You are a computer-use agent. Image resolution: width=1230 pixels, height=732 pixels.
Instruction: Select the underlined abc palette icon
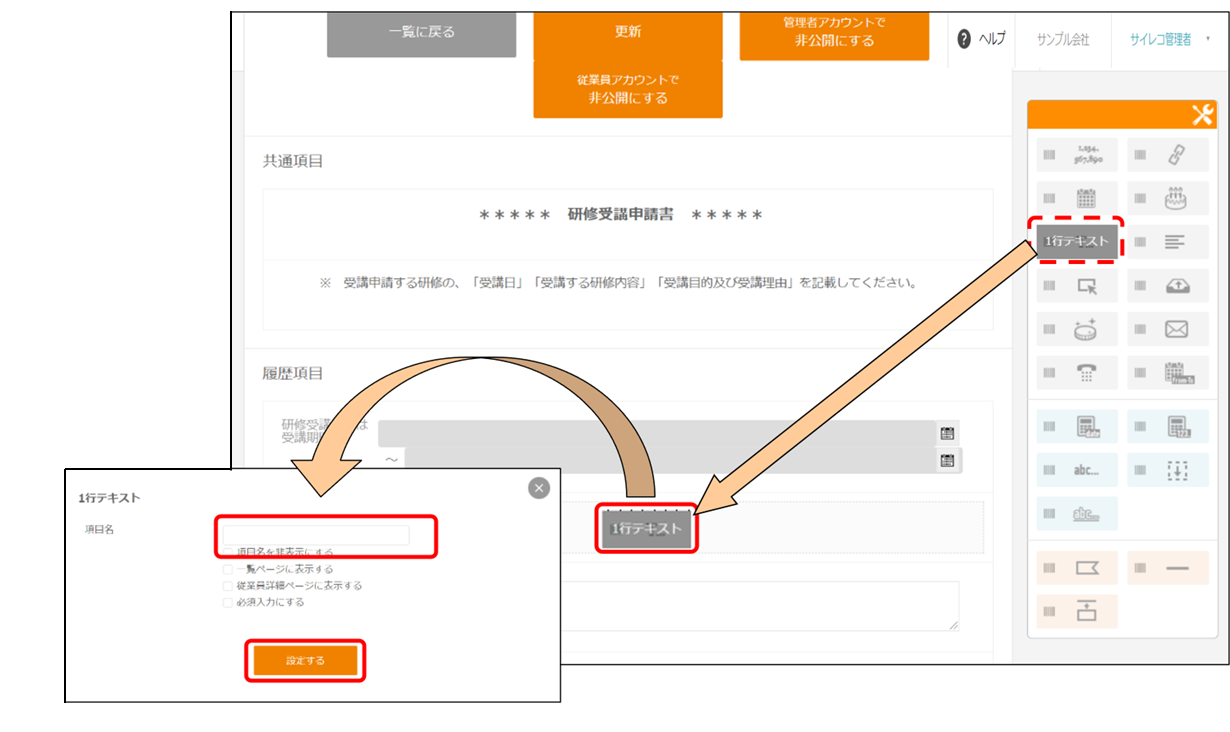pyautogui.click(x=1086, y=513)
